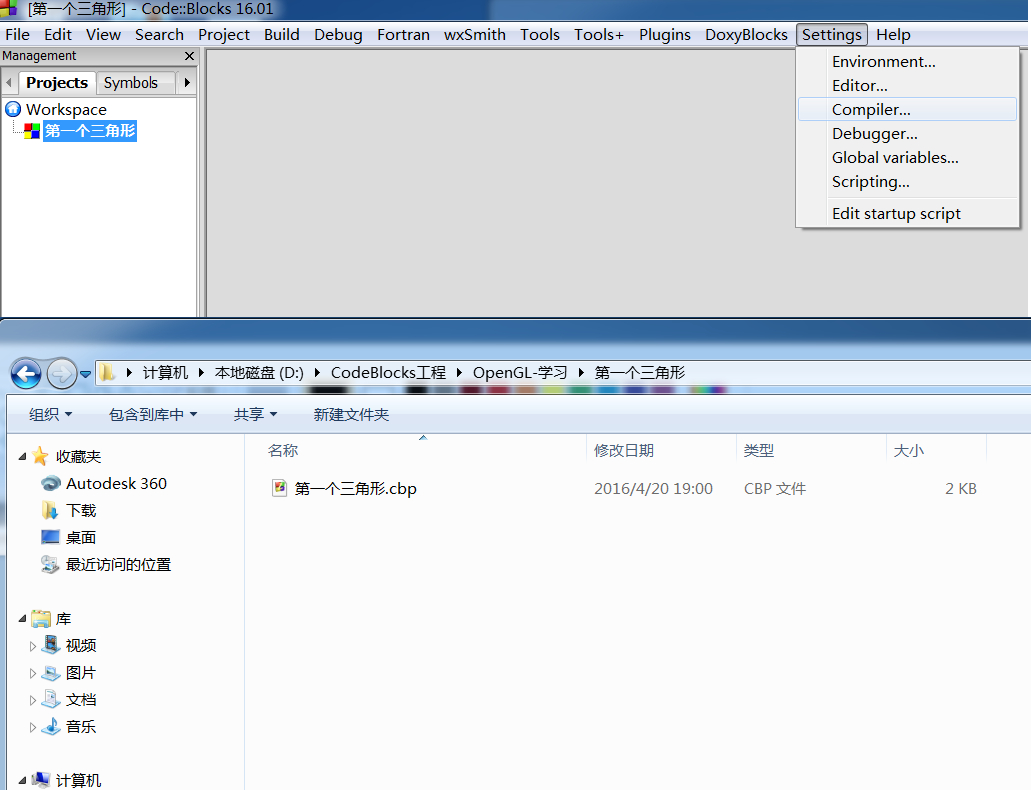Open 桌面 in navigation pane
1031x790 pixels.
[x=81, y=537]
